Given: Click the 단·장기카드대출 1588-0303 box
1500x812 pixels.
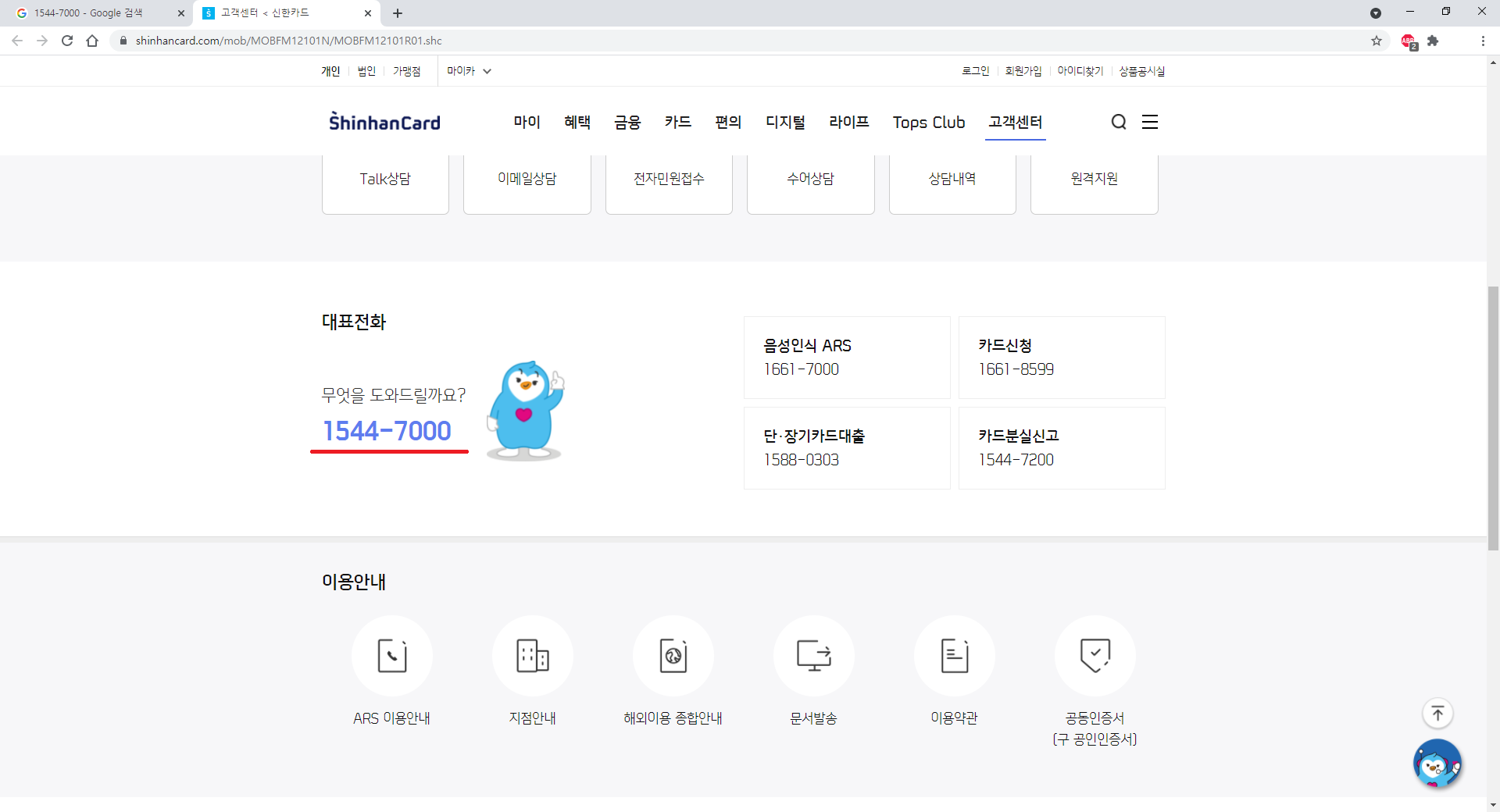Looking at the screenshot, I should 847,448.
